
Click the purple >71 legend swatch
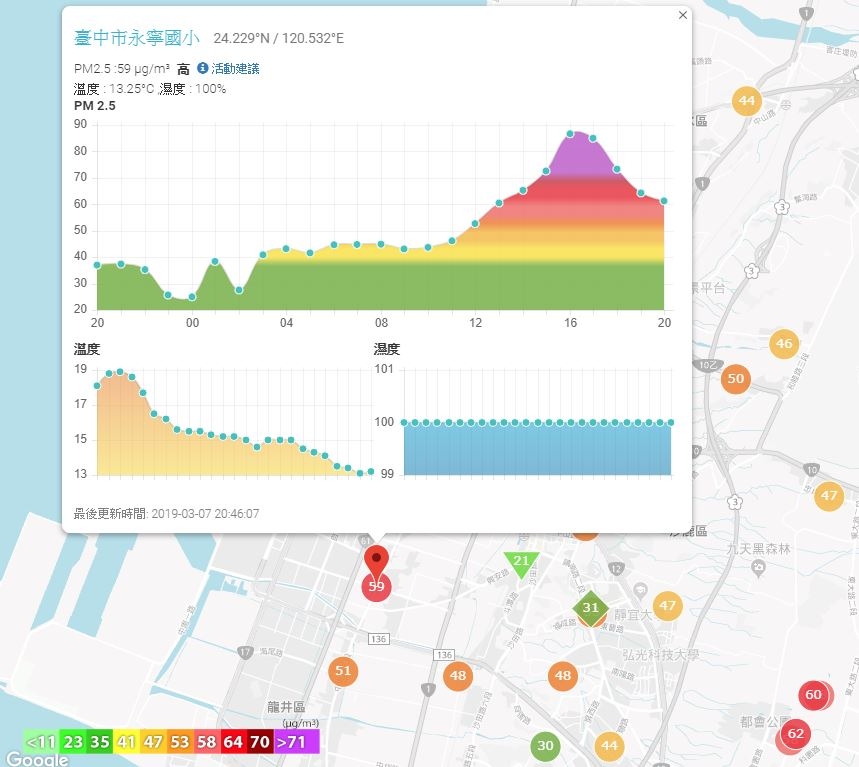click(x=296, y=742)
